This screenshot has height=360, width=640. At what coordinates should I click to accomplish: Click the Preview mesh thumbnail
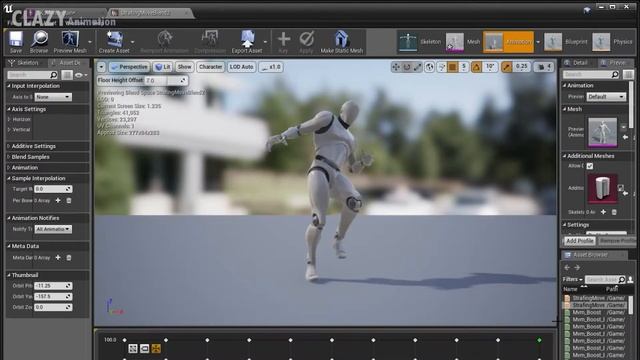[602, 132]
